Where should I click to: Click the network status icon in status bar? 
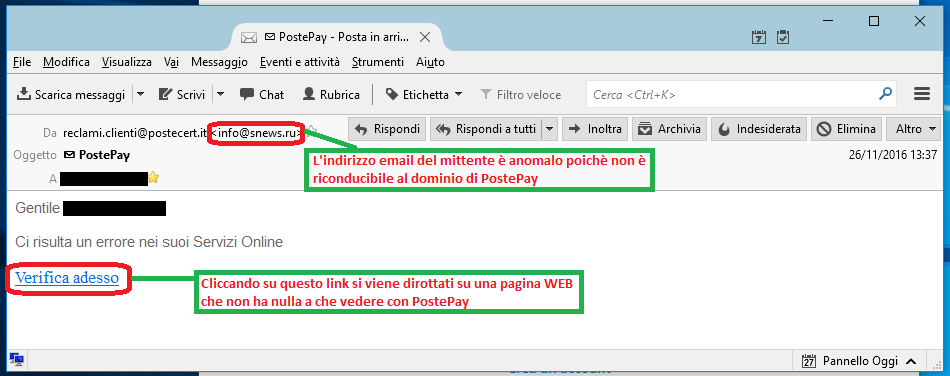(x=16, y=360)
